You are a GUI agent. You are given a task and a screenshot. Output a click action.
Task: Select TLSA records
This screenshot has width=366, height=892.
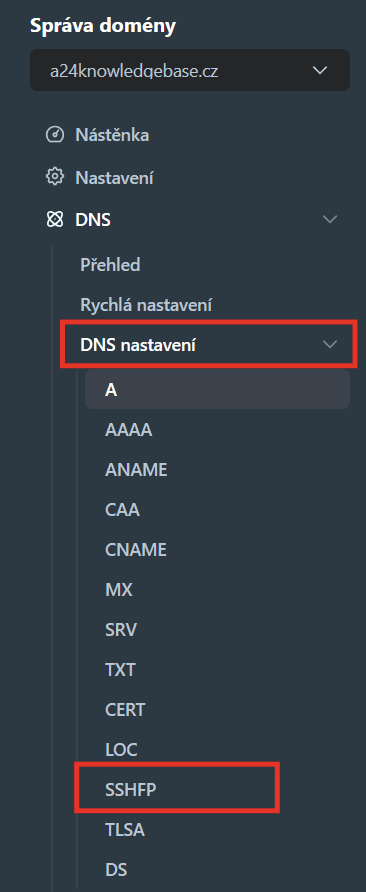(125, 830)
